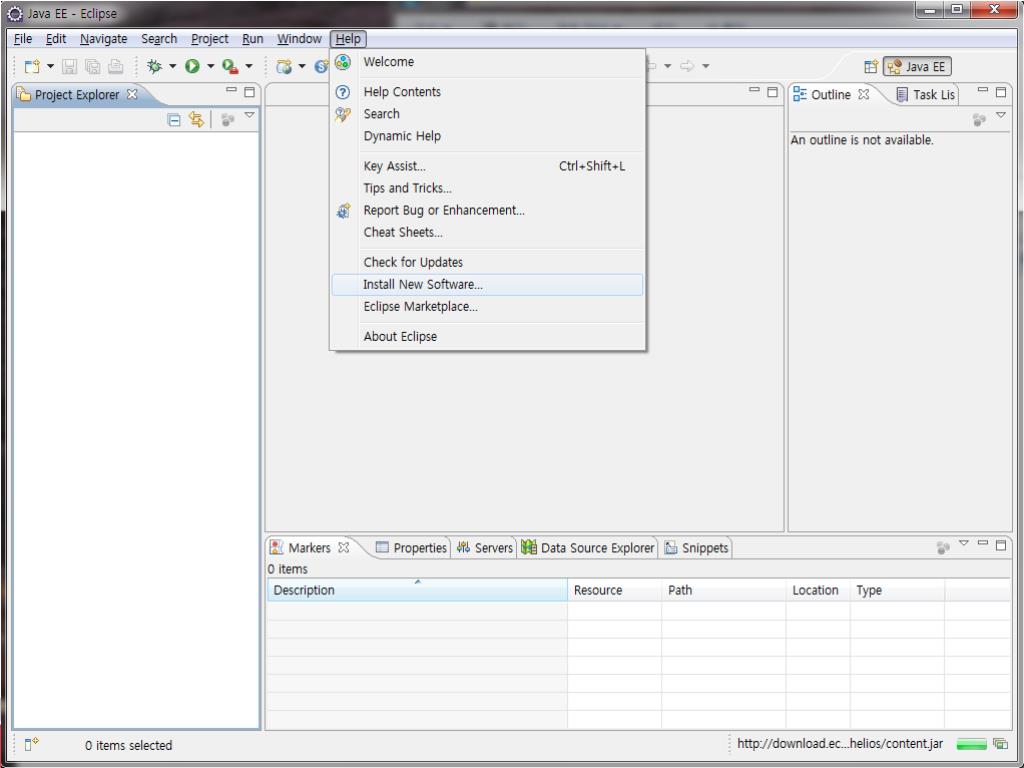The height and width of the screenshot is (768, 1024).
Task: Choose About Eclipse in the Help menu
Action: point(487,337)
